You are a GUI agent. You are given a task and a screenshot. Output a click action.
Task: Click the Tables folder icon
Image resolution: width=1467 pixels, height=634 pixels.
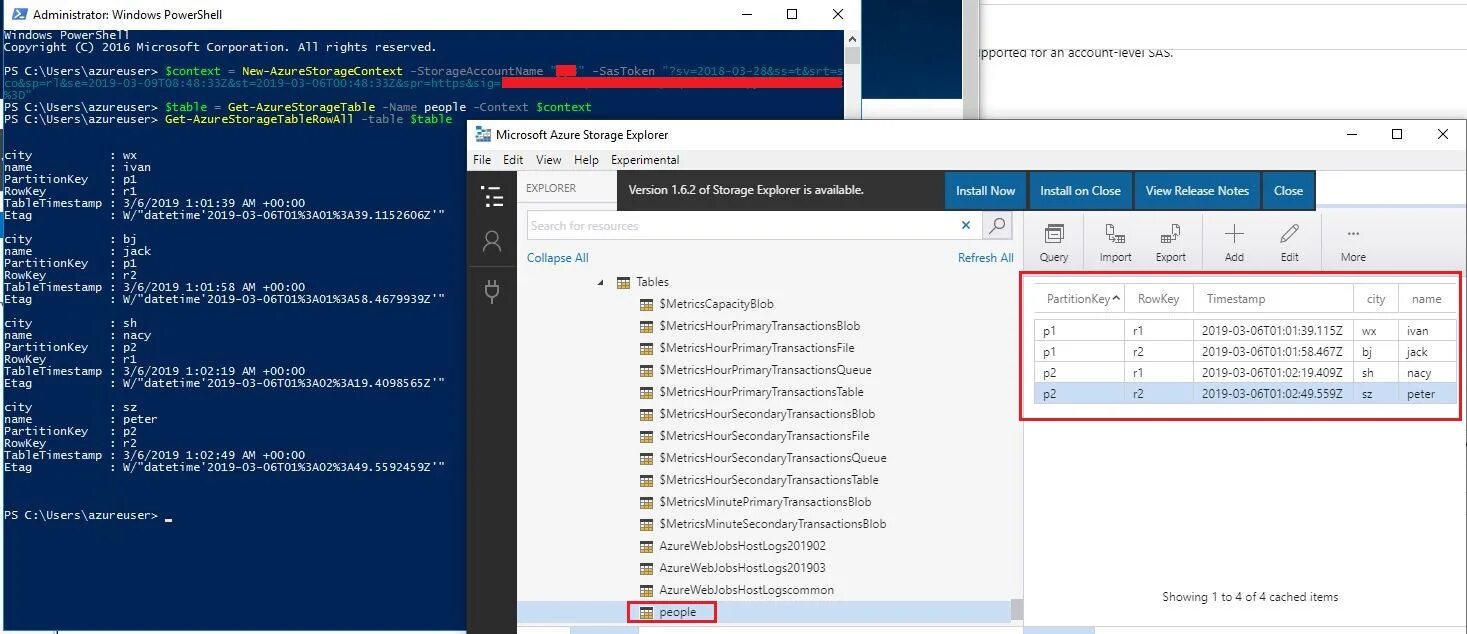(623, 282)
